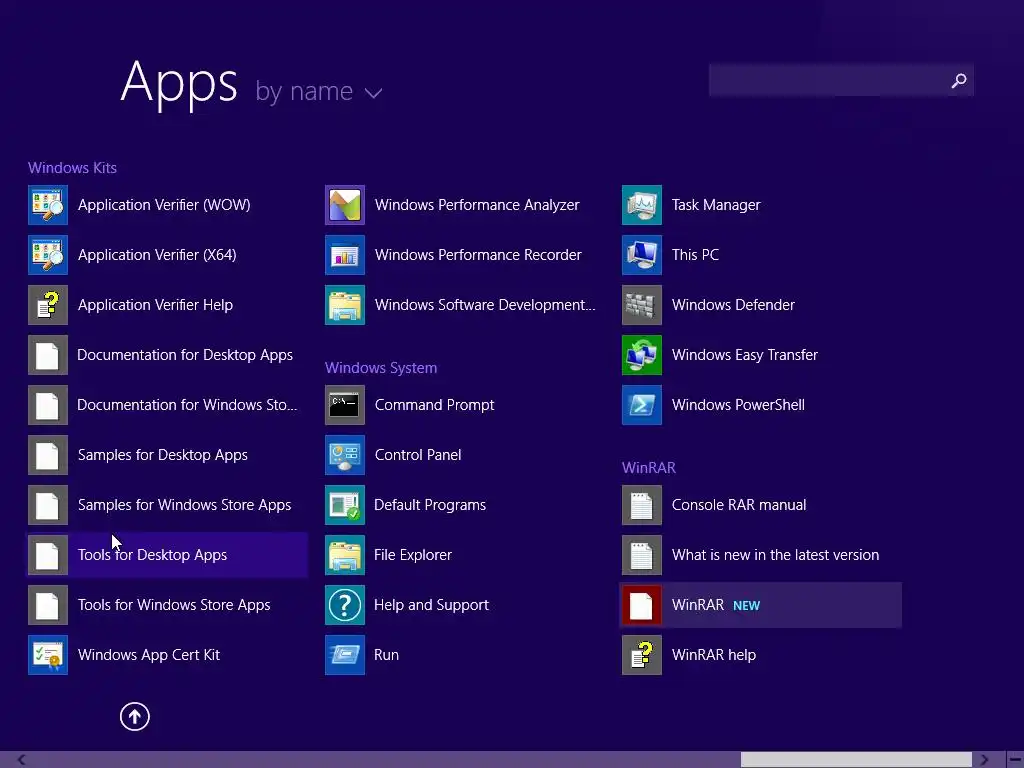Launch Windows Performance Recorder icon

[345, 255]
